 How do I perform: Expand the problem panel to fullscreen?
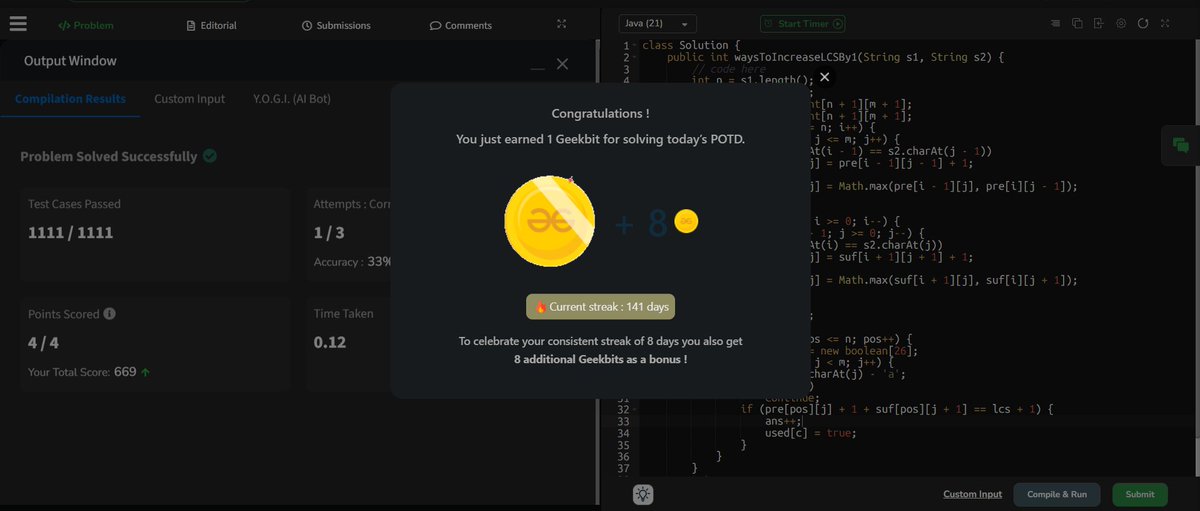point(562,24)
